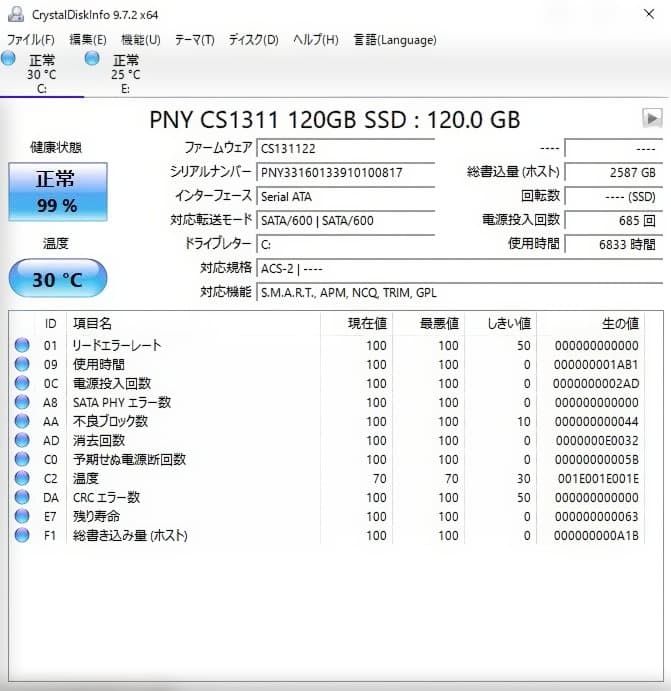Click the しきい値 column header
Viewport: 671px width, 691px height.
click(x=500, y=323)
